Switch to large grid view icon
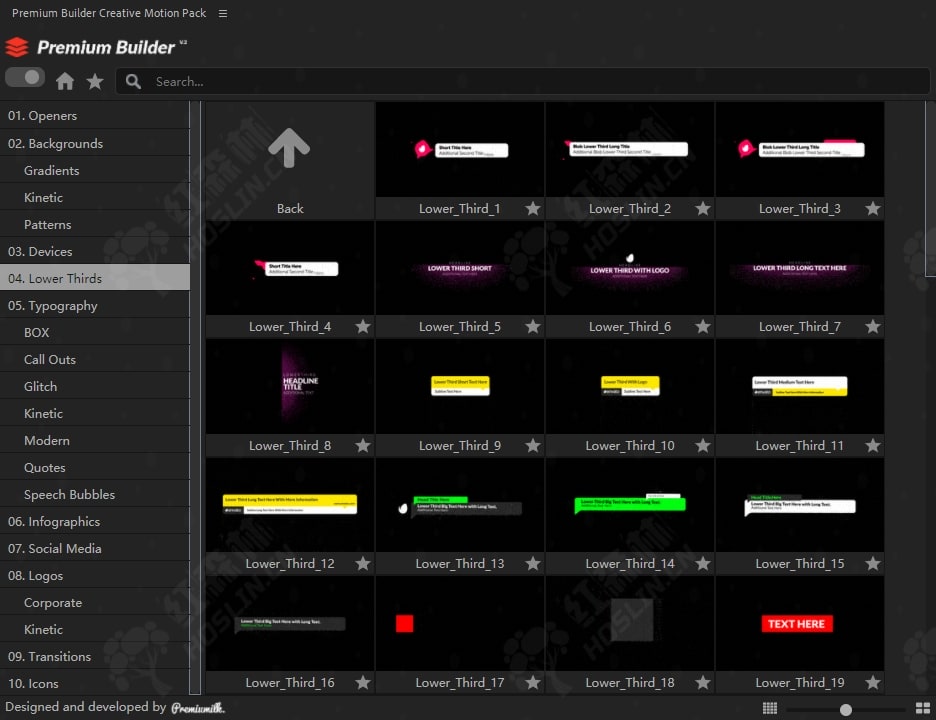The height and width of the screenshot is (720, 936). (923, 709)
